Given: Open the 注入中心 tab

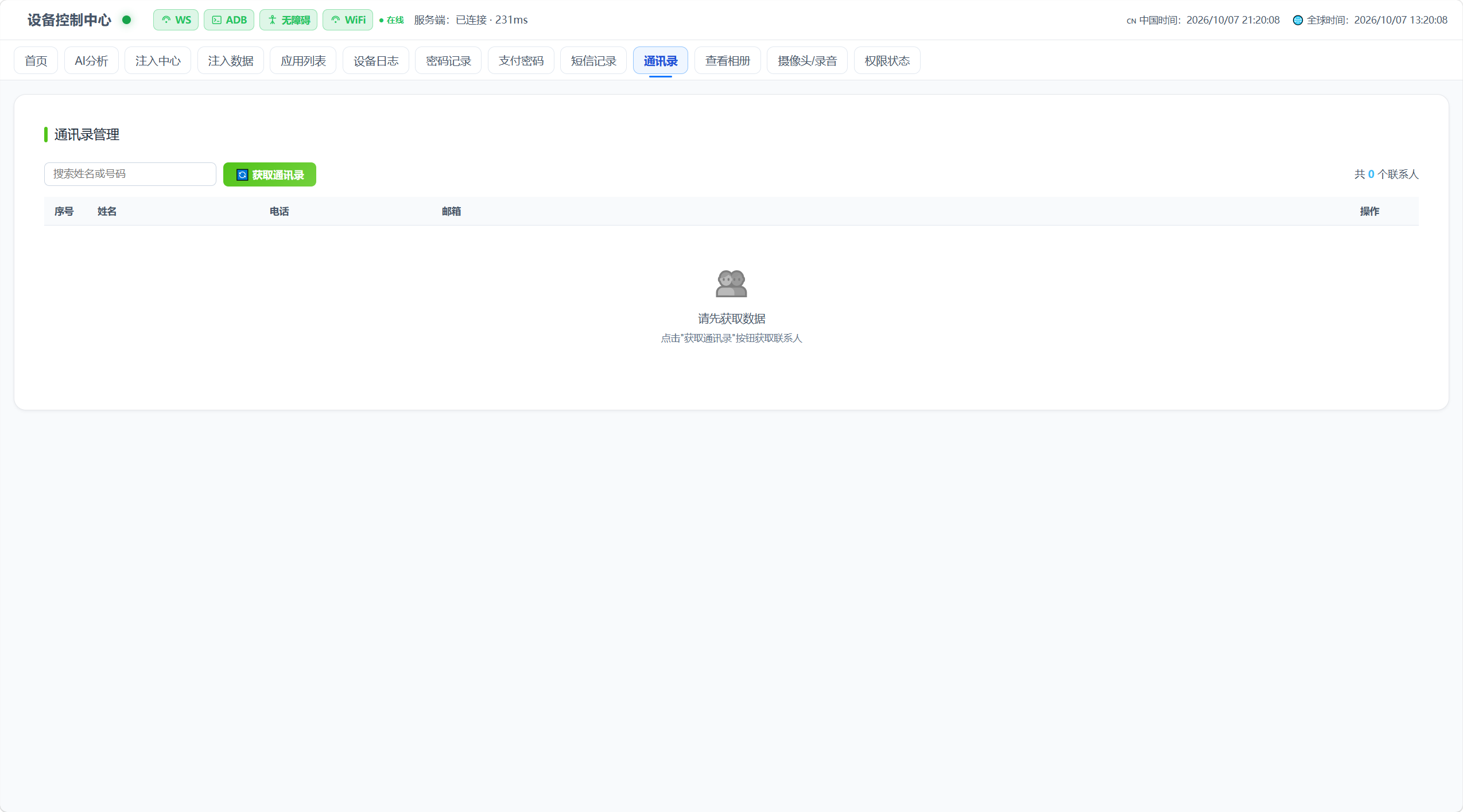Looking at the screenshot, I should pyautogui.click(x=158, y=61).
